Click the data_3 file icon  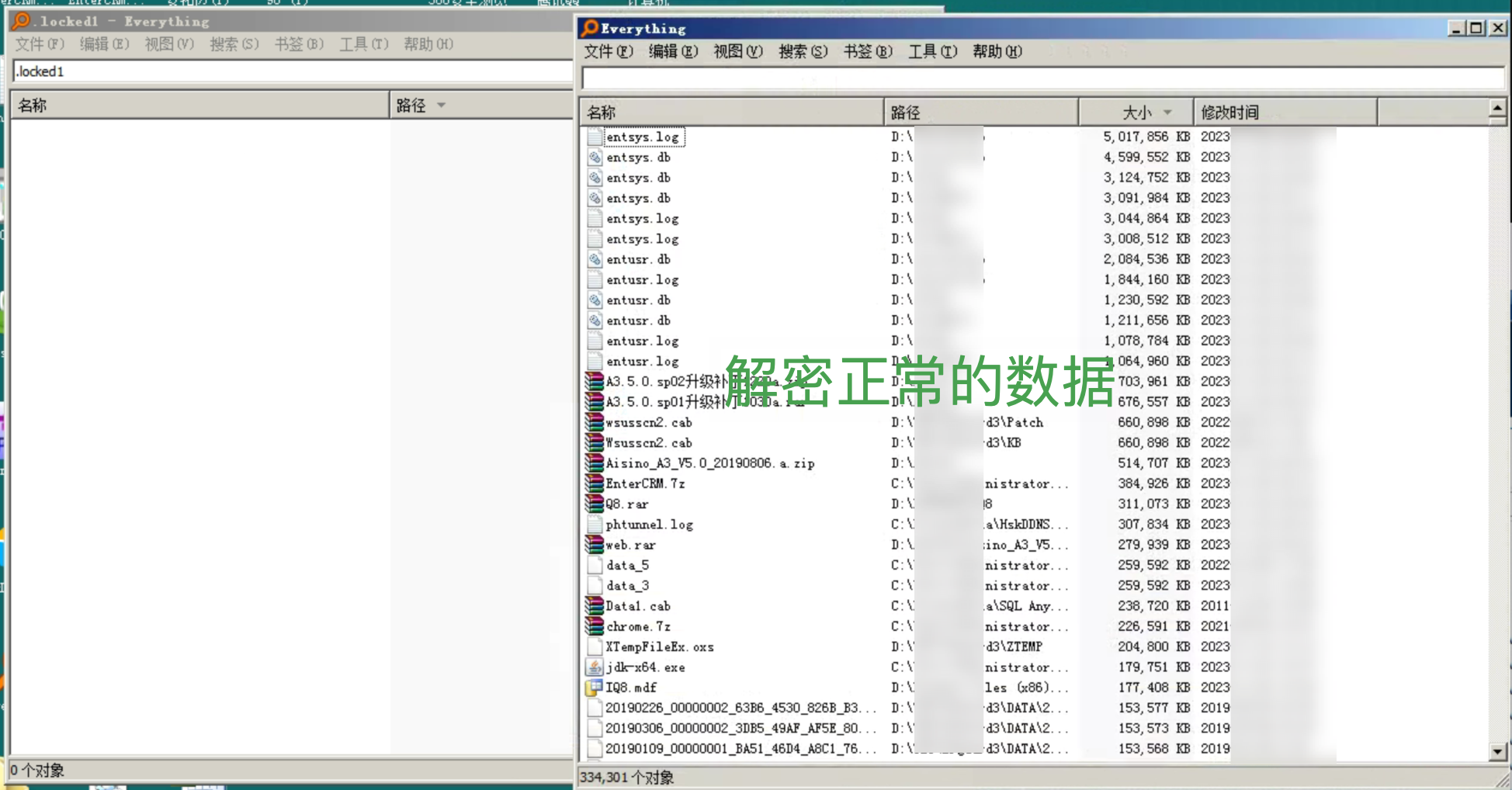[595, 586]
